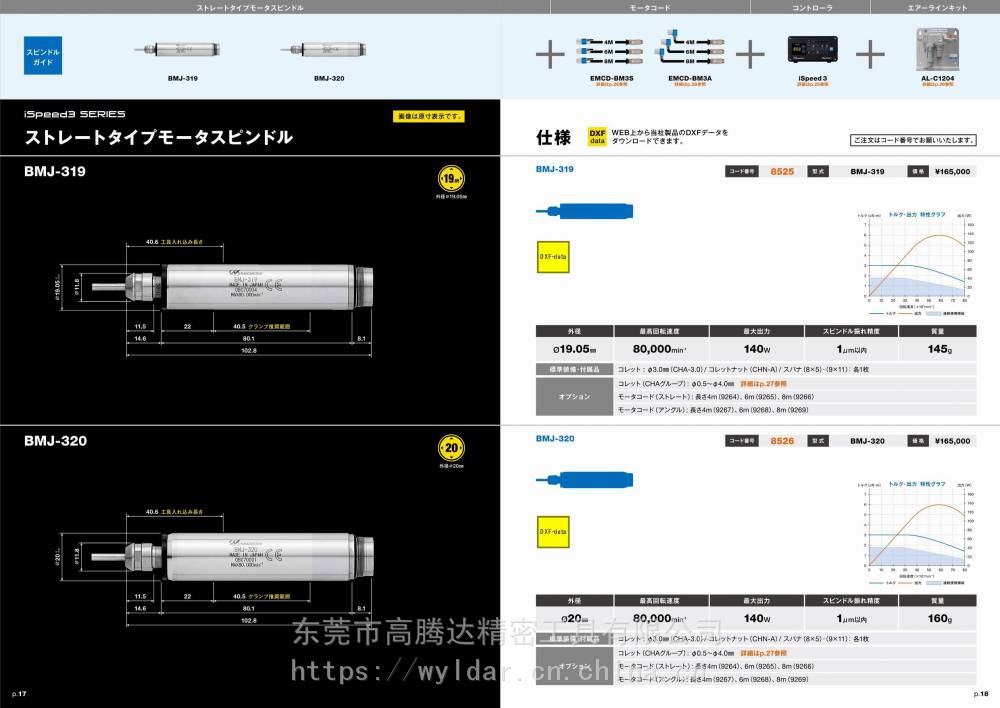Click the EMCD-BM3S motor cord image
Image resolution: width=1000 pixels, height=708 pixels.
click(x=608, y=50)
